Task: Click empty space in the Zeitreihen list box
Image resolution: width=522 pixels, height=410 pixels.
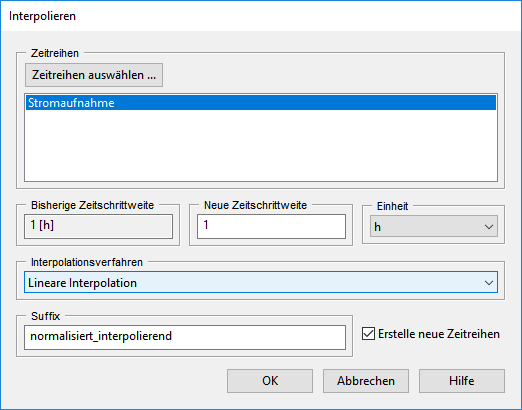Action: pyautogui.click(x=261, y=145)
